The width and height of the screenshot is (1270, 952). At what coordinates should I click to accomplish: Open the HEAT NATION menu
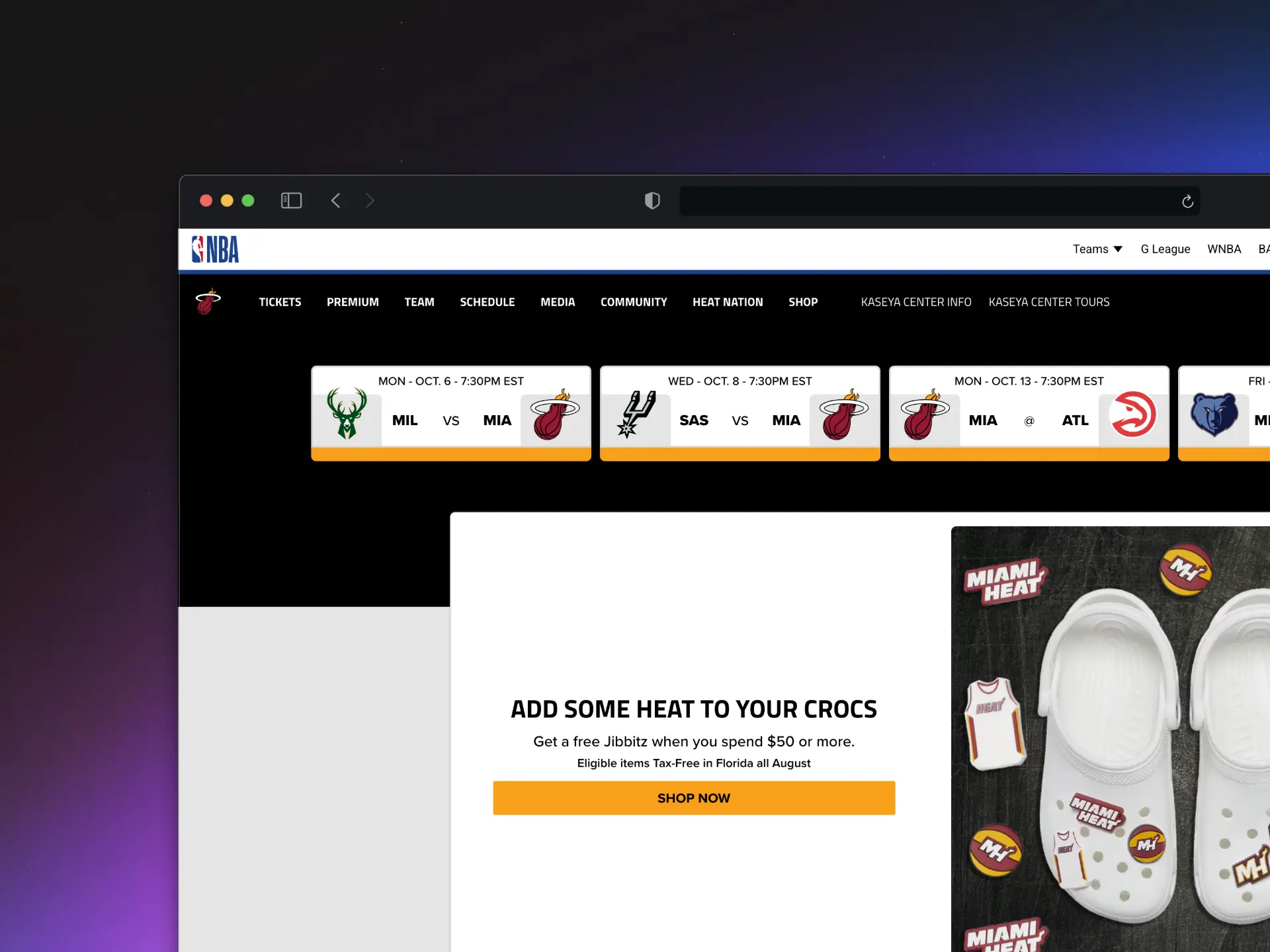(x=728, y=302)
